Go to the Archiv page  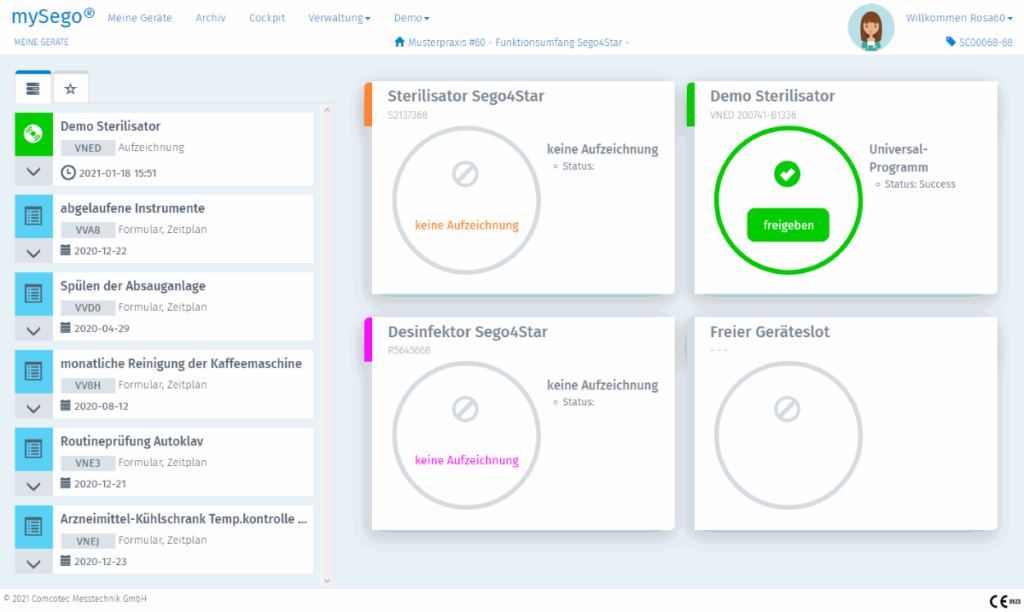point(210,18)
